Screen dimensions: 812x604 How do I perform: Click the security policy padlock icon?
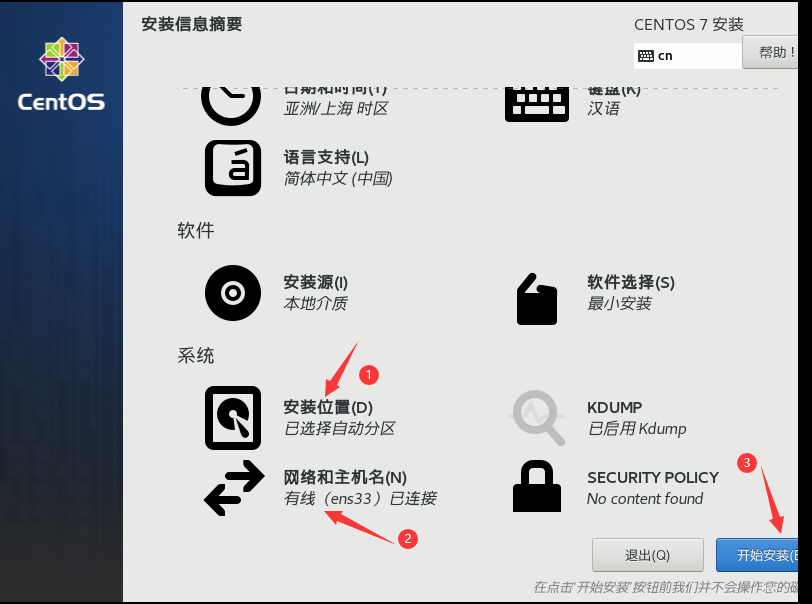(x=537, y=486)
